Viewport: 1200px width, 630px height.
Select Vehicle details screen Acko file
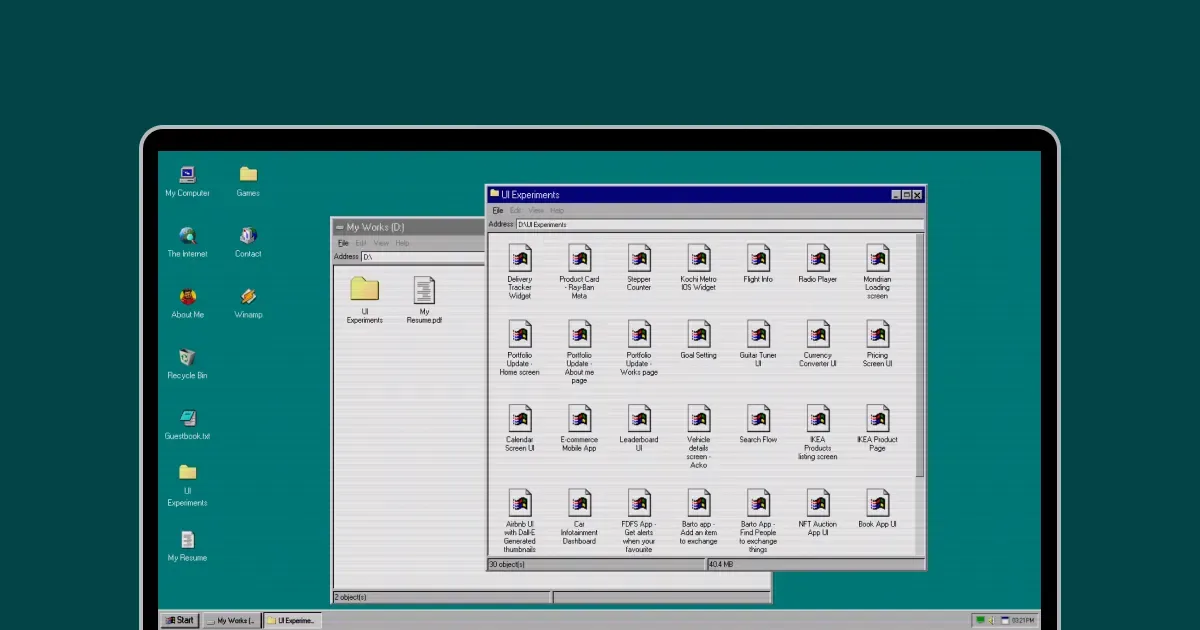pyautogui.click(x=699, y=437)
